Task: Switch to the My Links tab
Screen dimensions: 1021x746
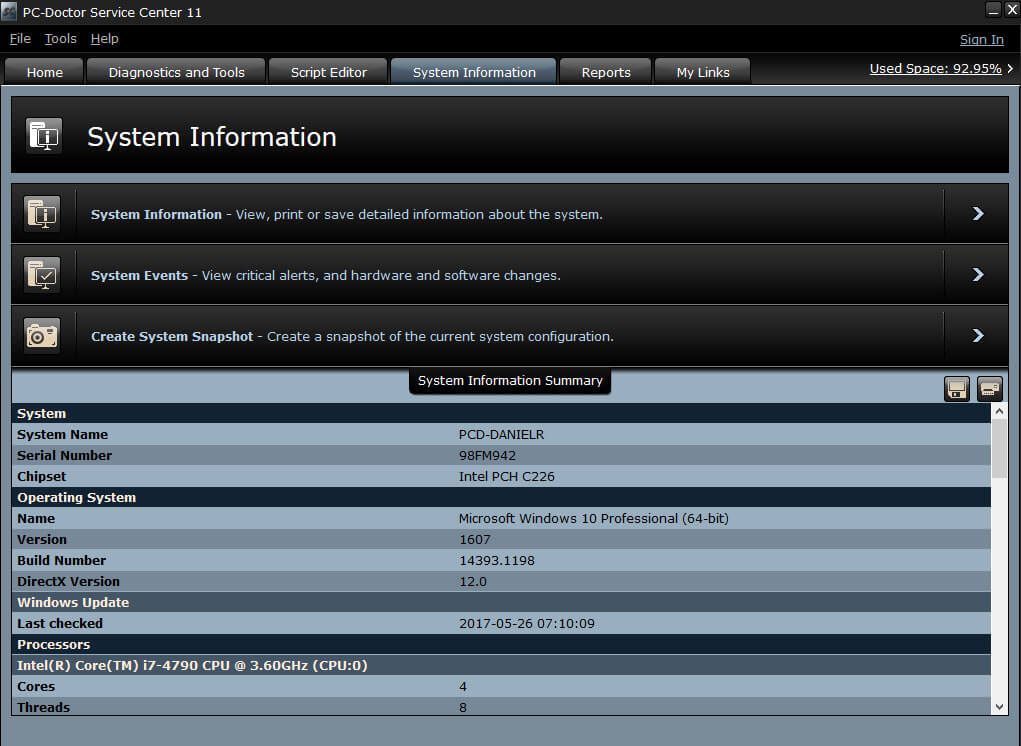Action: [703, 72]
